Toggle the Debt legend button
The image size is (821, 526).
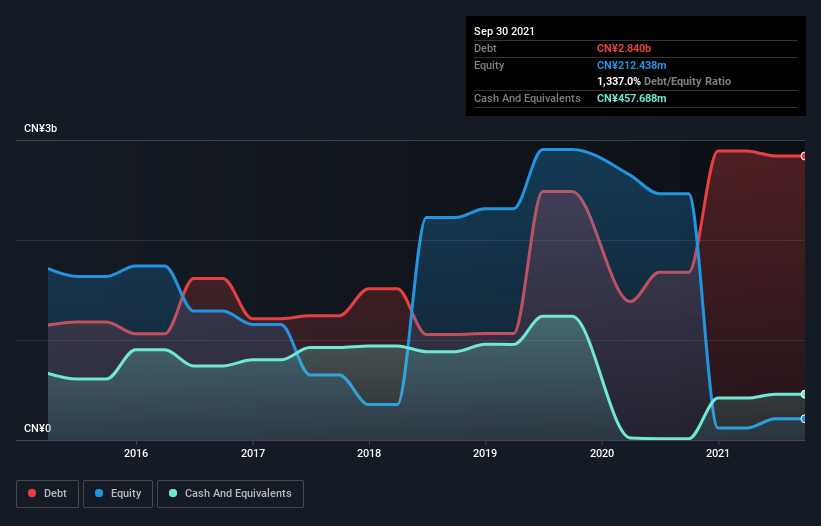click(48, 494)
